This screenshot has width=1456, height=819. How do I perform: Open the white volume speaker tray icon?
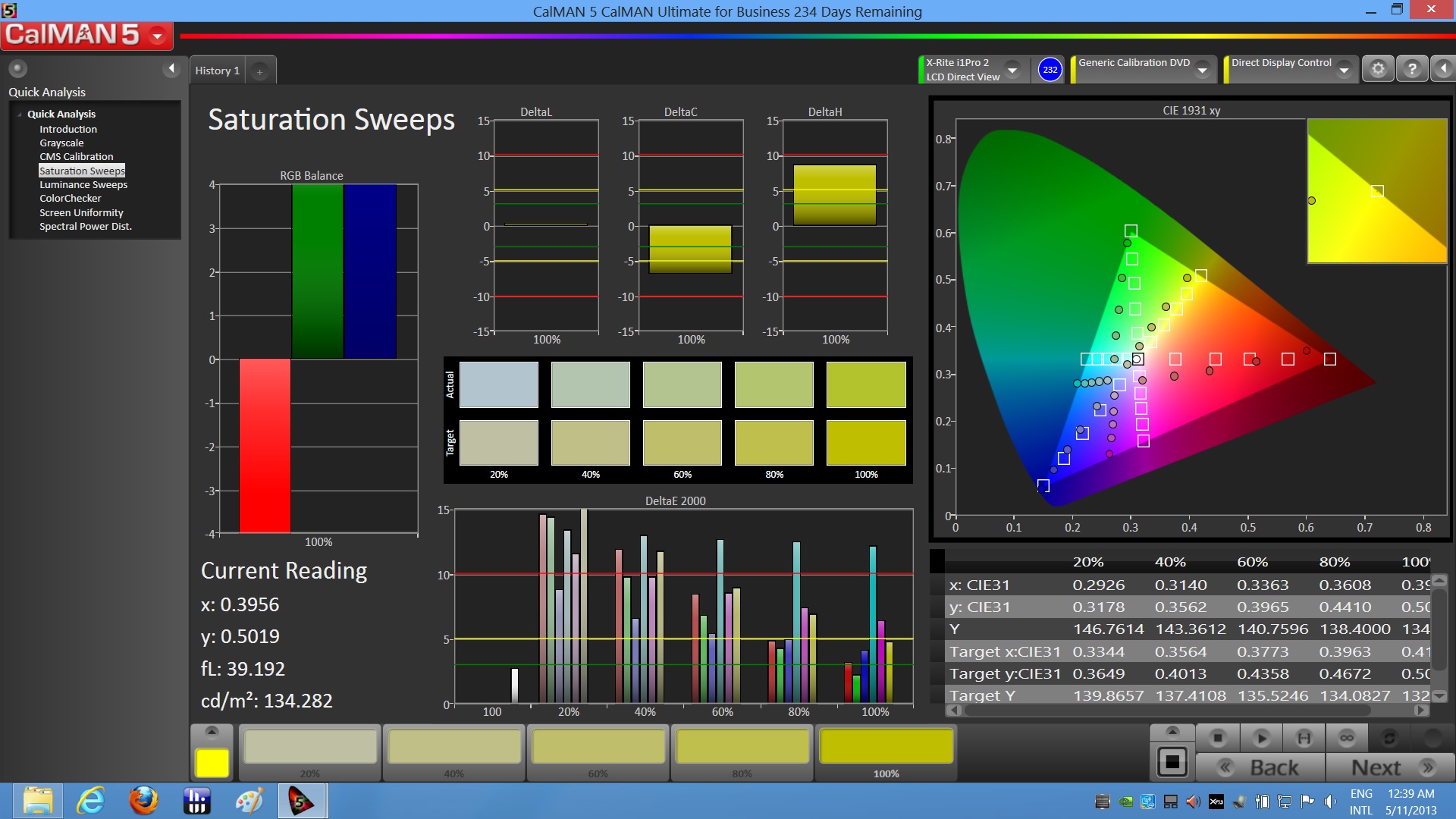1330,802
